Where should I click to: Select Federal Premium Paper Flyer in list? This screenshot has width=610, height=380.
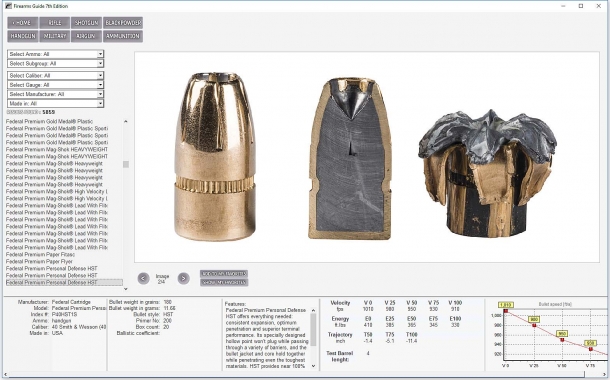tap(39, 261)
